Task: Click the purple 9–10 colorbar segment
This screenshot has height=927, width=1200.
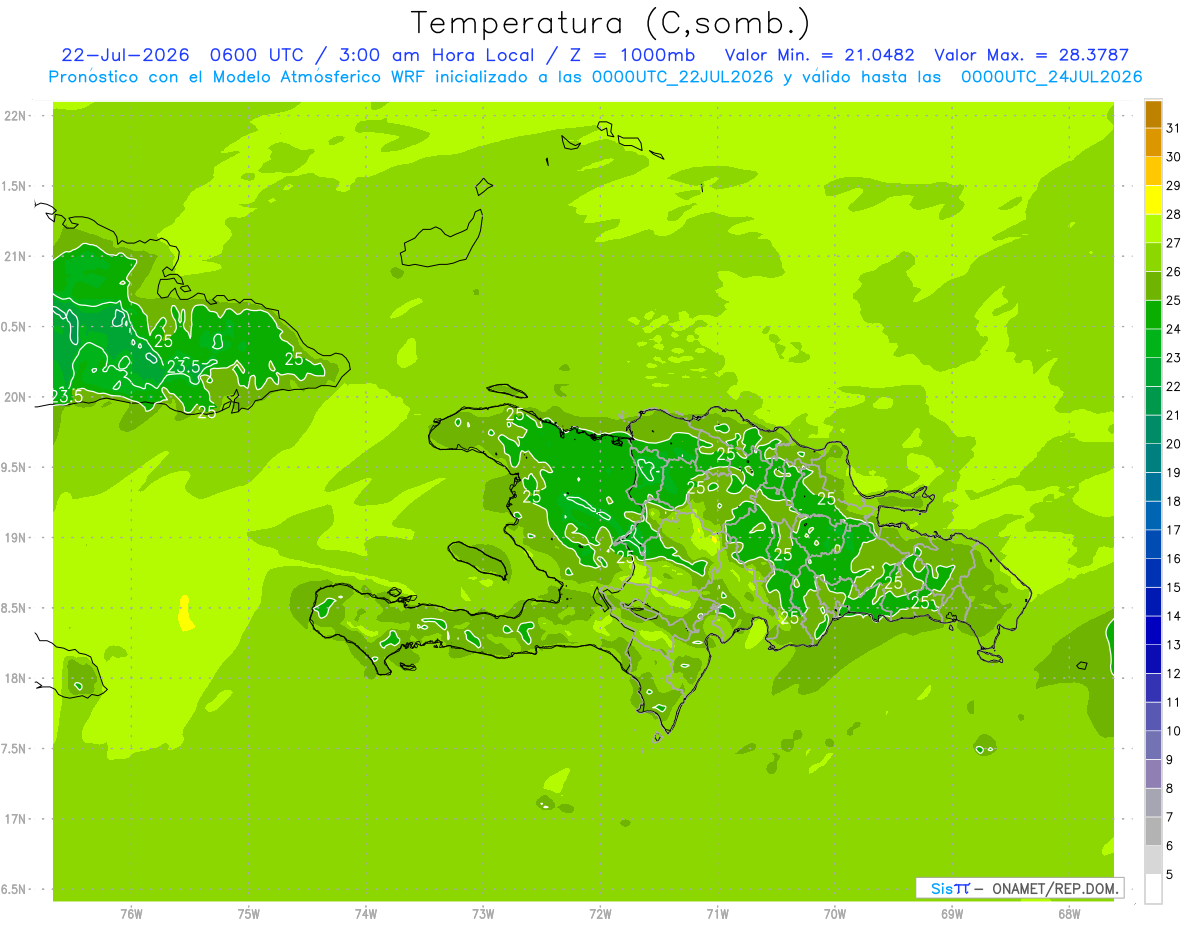Action: point(1153,746)
